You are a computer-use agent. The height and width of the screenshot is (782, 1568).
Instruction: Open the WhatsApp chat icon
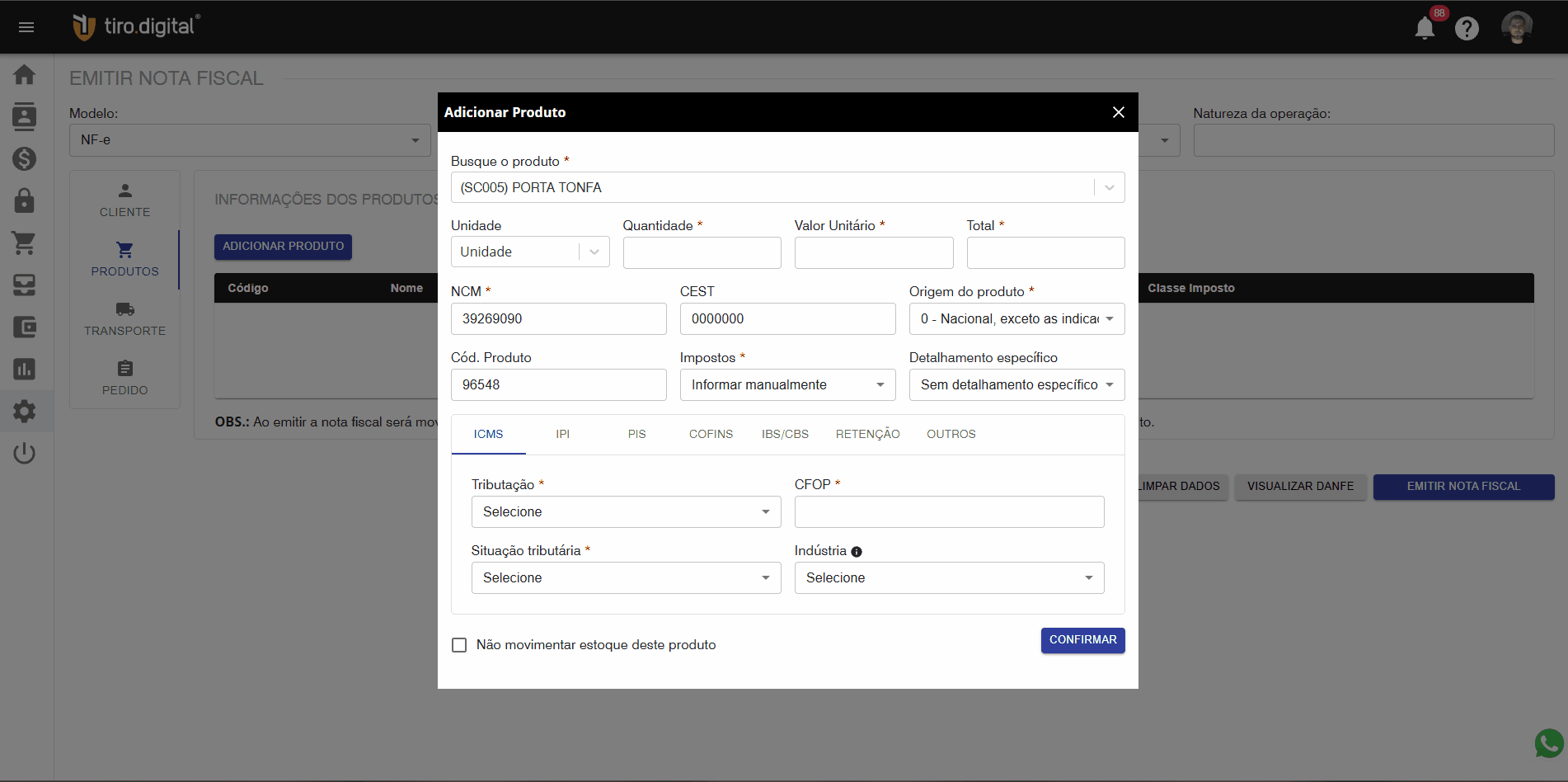point(1549,743)
